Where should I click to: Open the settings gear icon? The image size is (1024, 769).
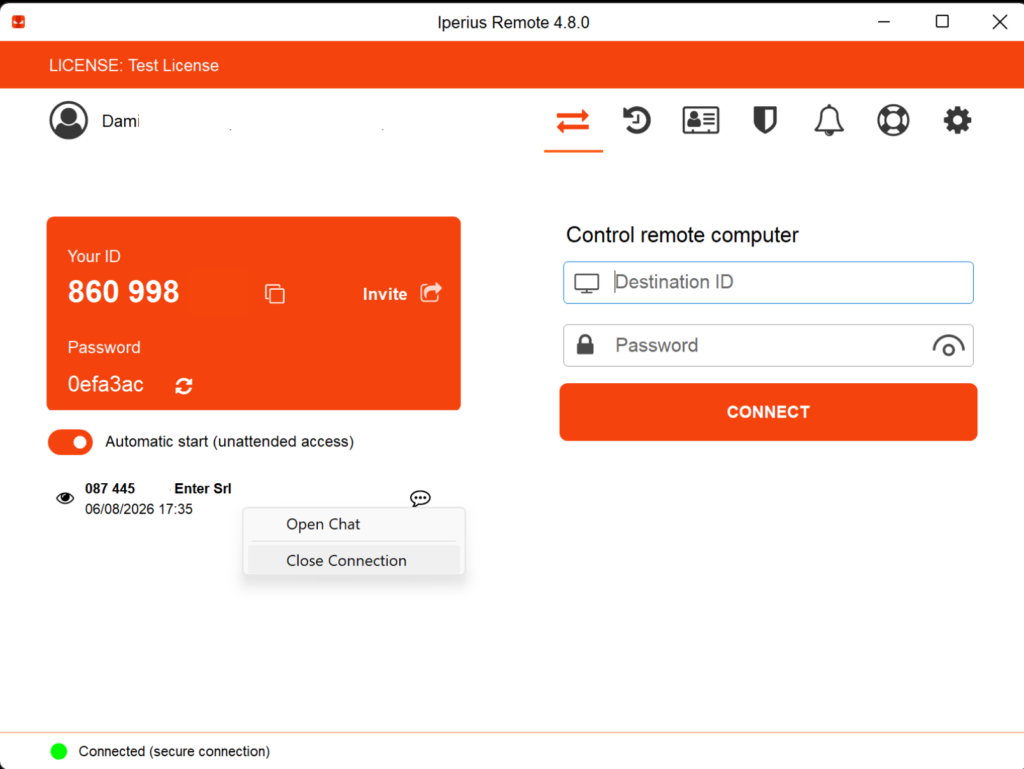point(957,120)
